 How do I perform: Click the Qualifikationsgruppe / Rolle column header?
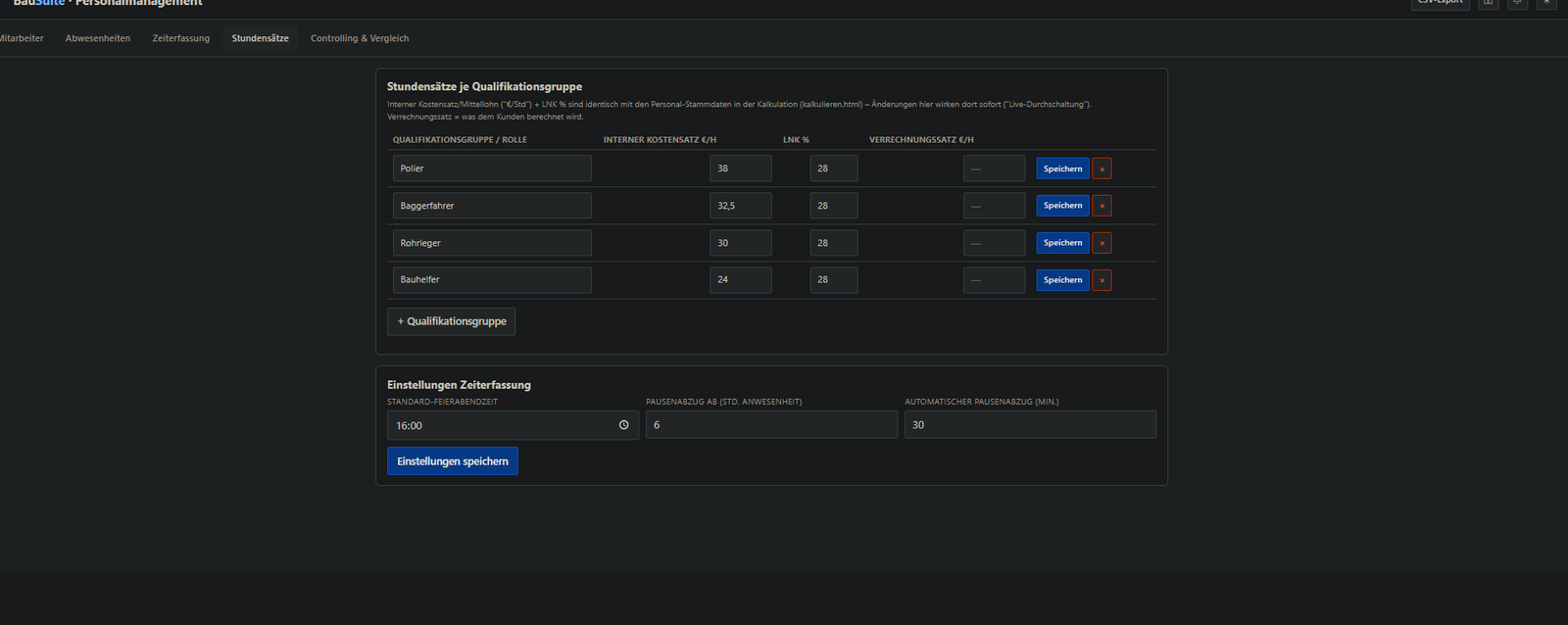coord(460,140)
